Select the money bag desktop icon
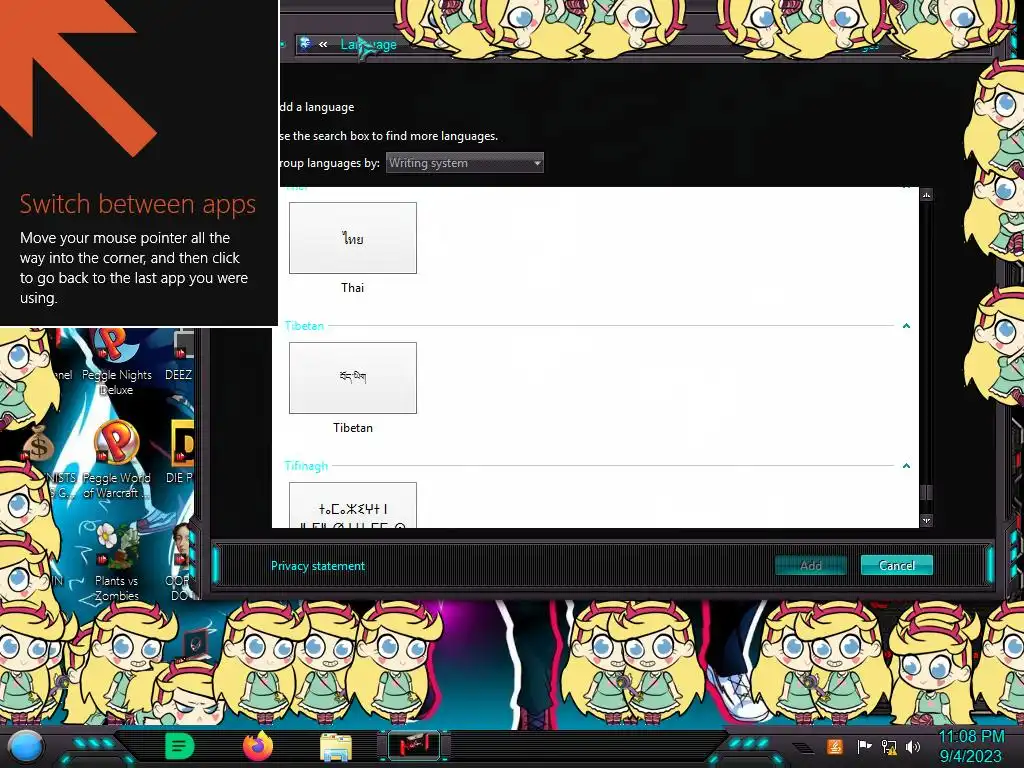Image resolution: width=1024 pixels, height=768 pixels. [x=38, y=444]
